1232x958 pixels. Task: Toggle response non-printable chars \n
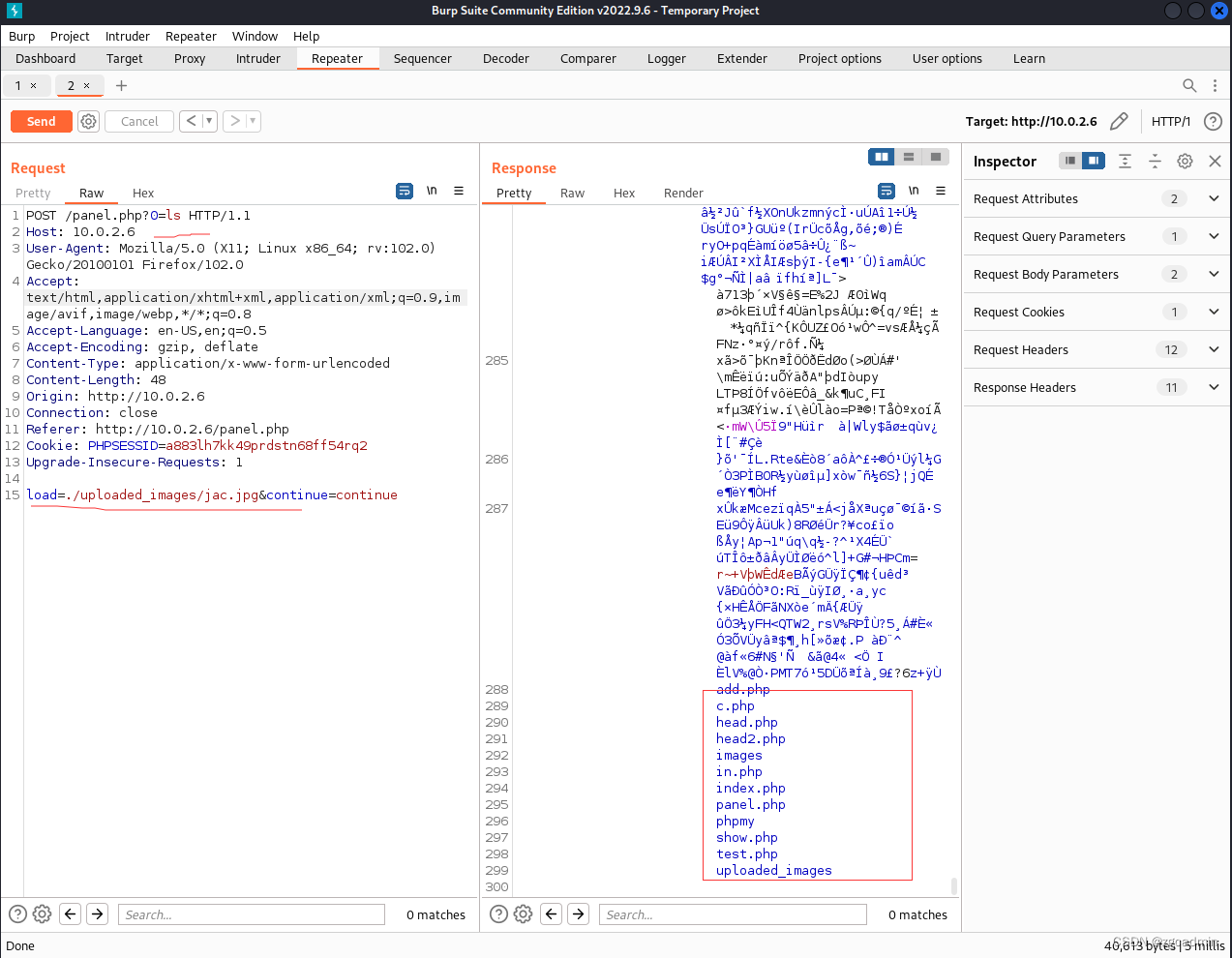click(x=914, y=191)
